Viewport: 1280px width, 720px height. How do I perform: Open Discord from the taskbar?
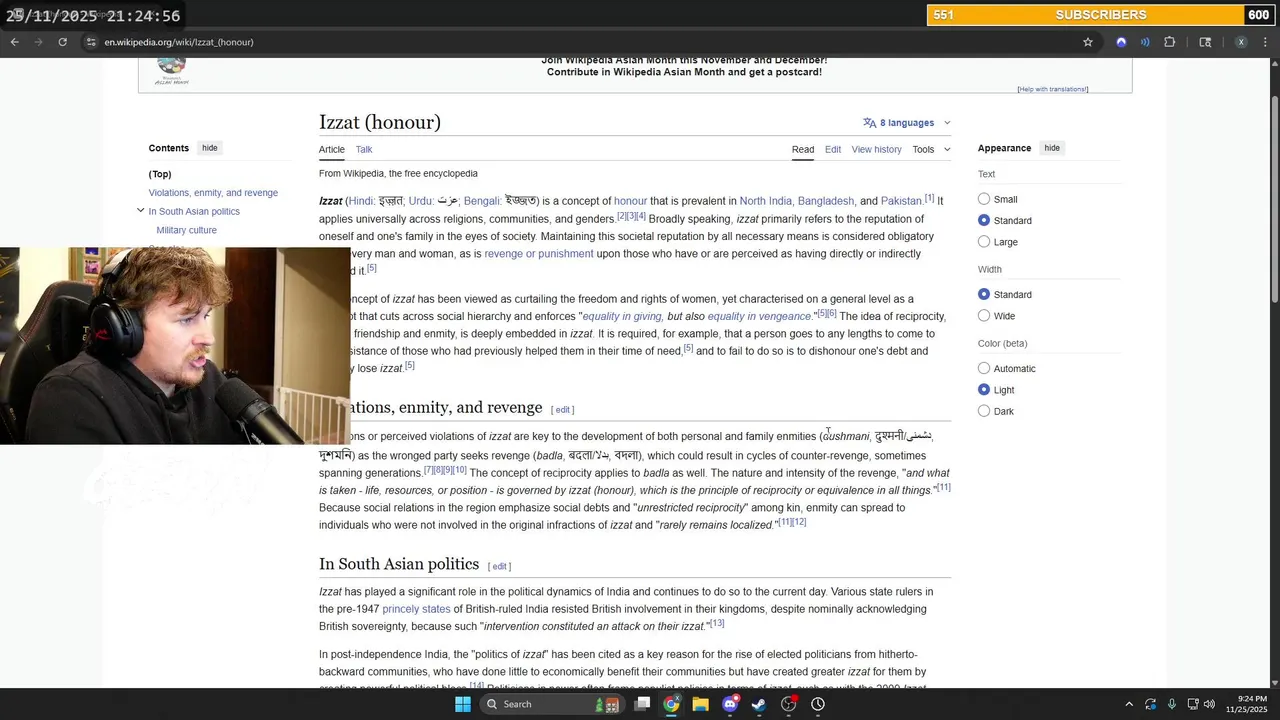click(730, 704)
